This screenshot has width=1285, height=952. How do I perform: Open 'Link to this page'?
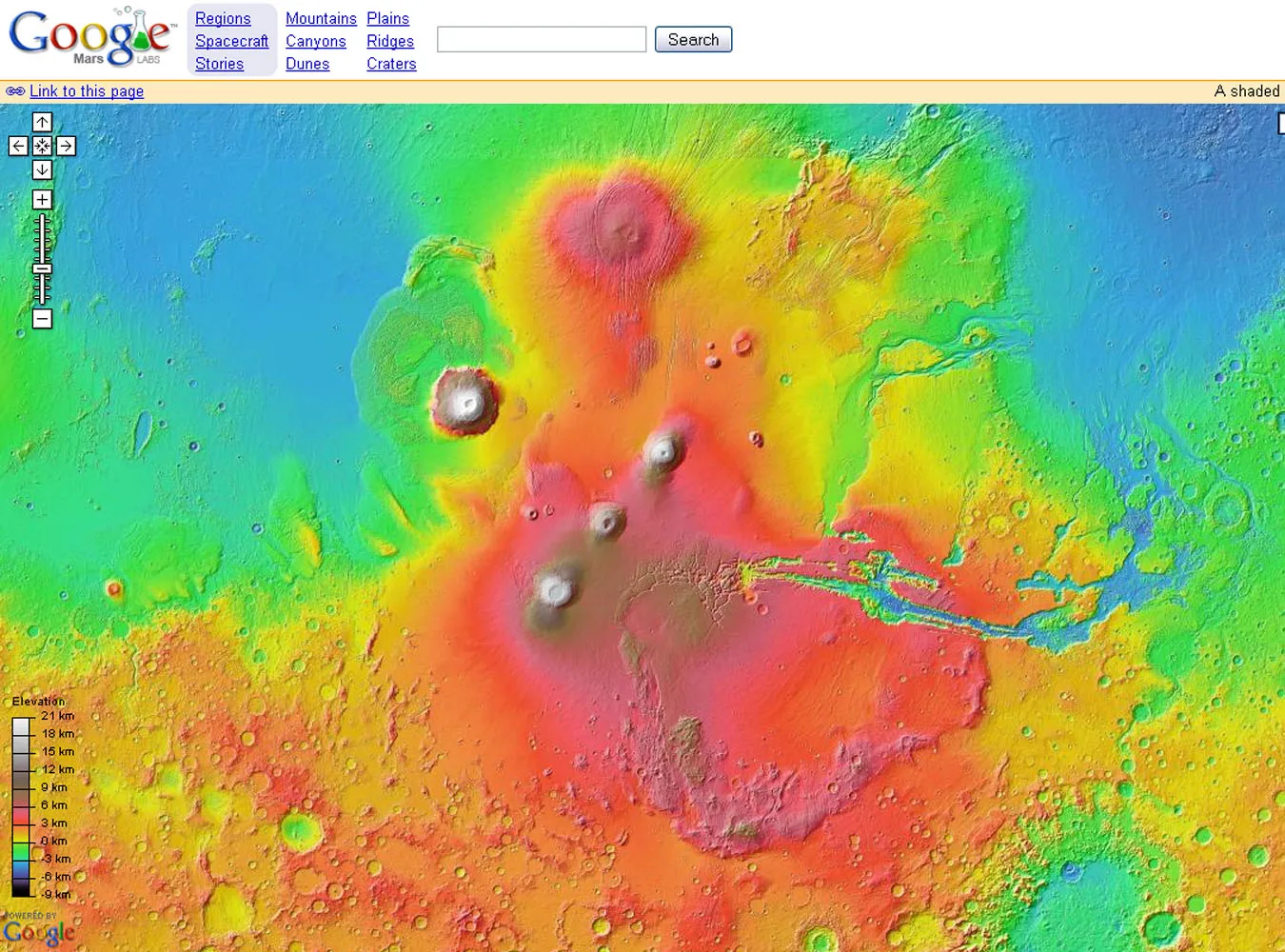coord(87,91)
